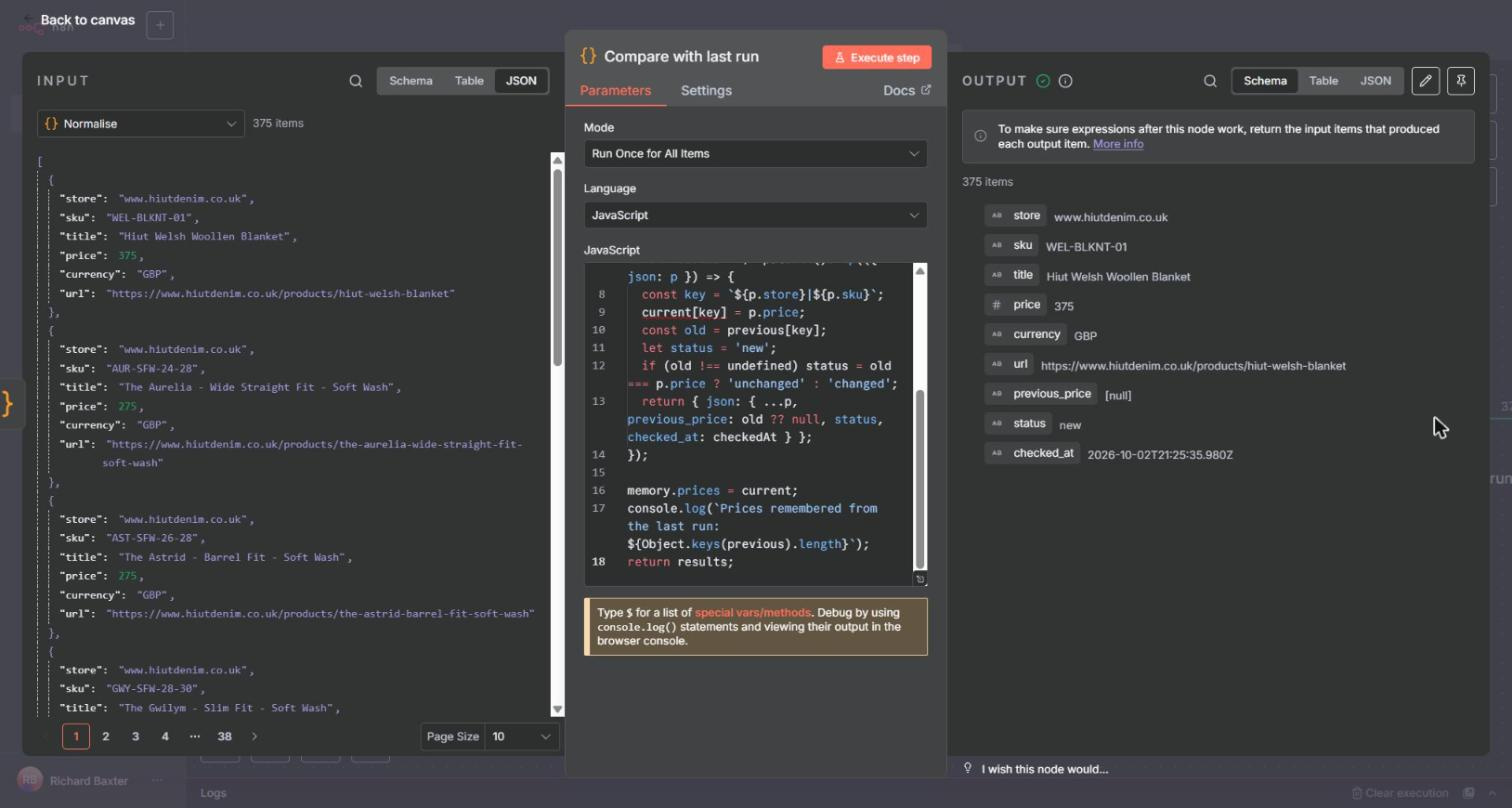Click the lightbulb icon beside I wish this node would

pos(968,768)
